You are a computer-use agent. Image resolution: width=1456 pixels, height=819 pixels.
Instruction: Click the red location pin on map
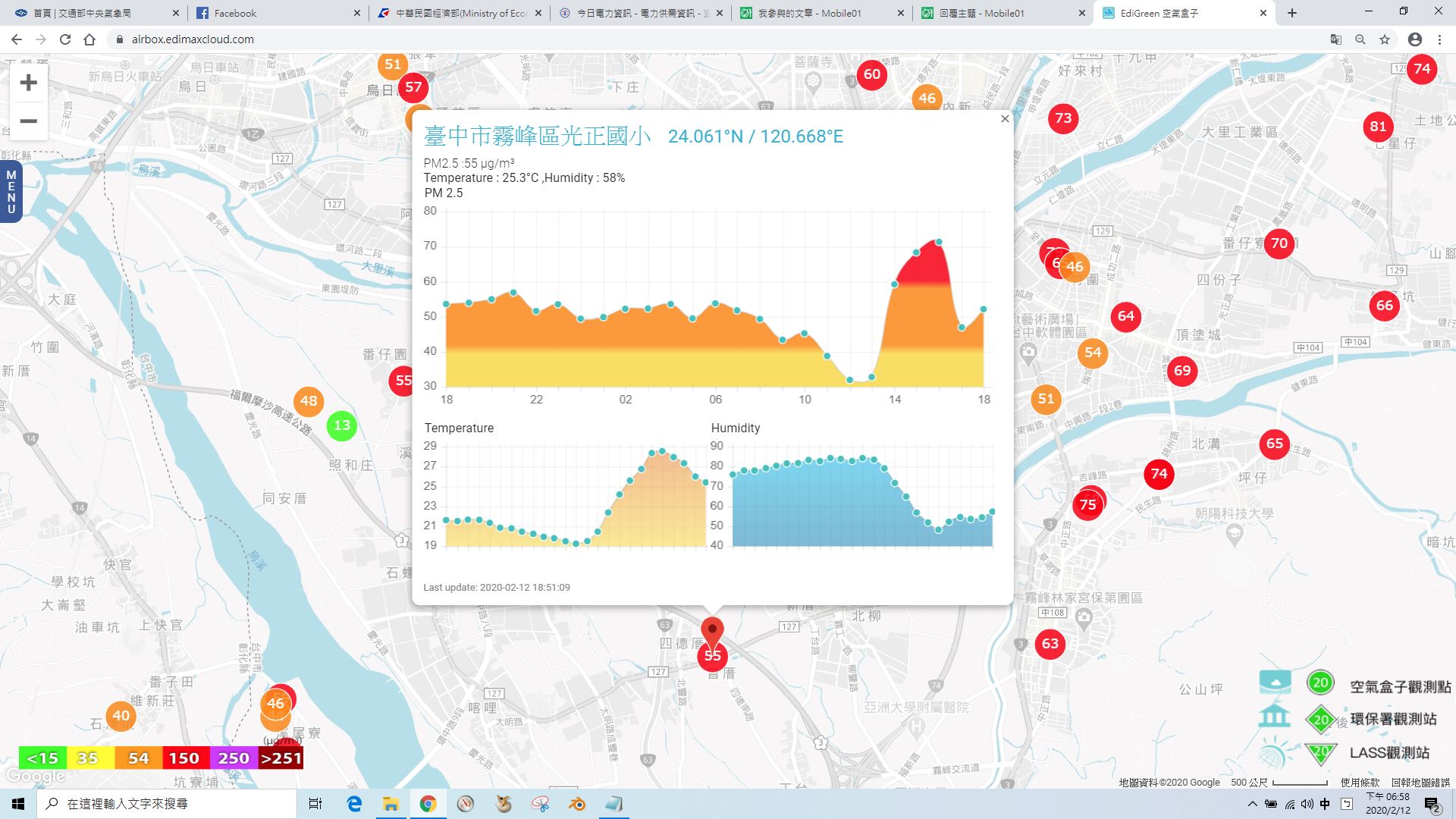click(712, 634)
